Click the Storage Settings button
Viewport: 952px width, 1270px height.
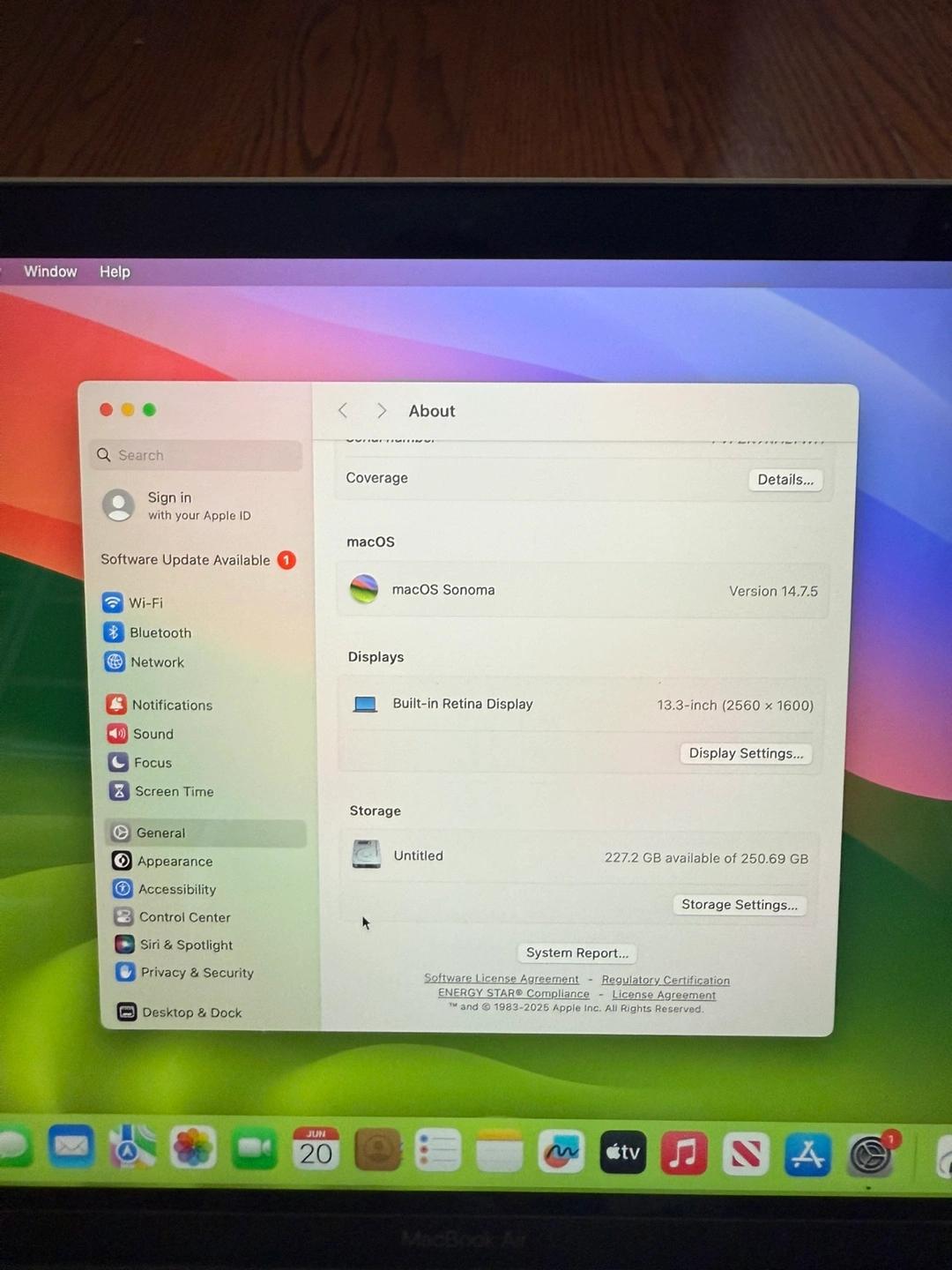point(739,905)
